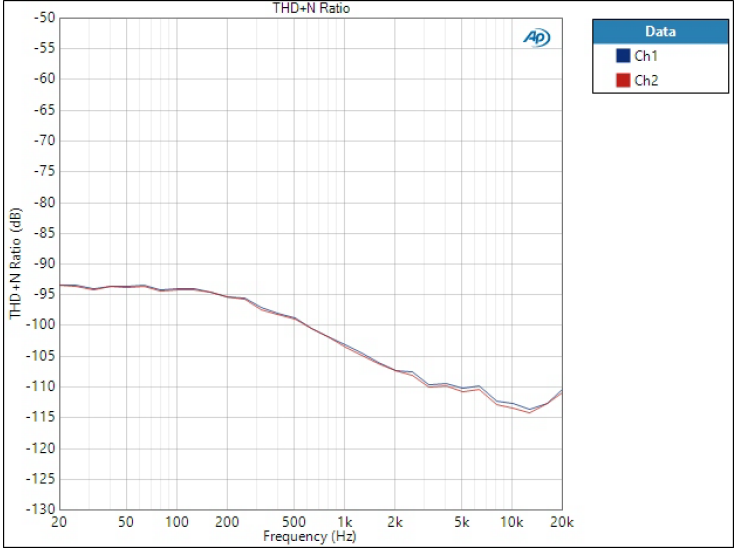Click the 10k X-axis tick label
Viewport: 735px width, 549px height.
click(511, 522)
